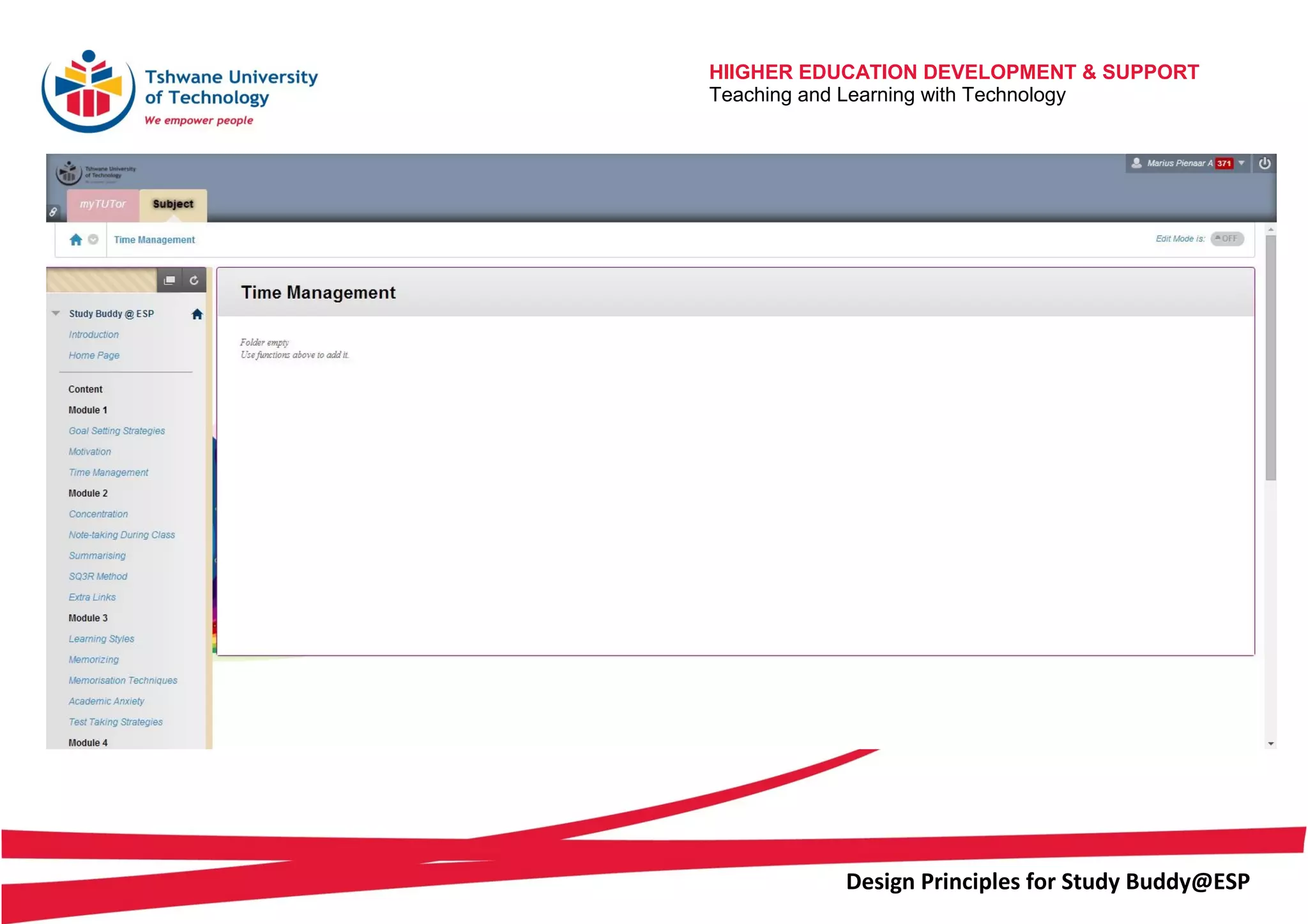This screenshot has width=1308, height=924.
Task: Click the Module 3 subheader
Action: click(x=88, y=618)
